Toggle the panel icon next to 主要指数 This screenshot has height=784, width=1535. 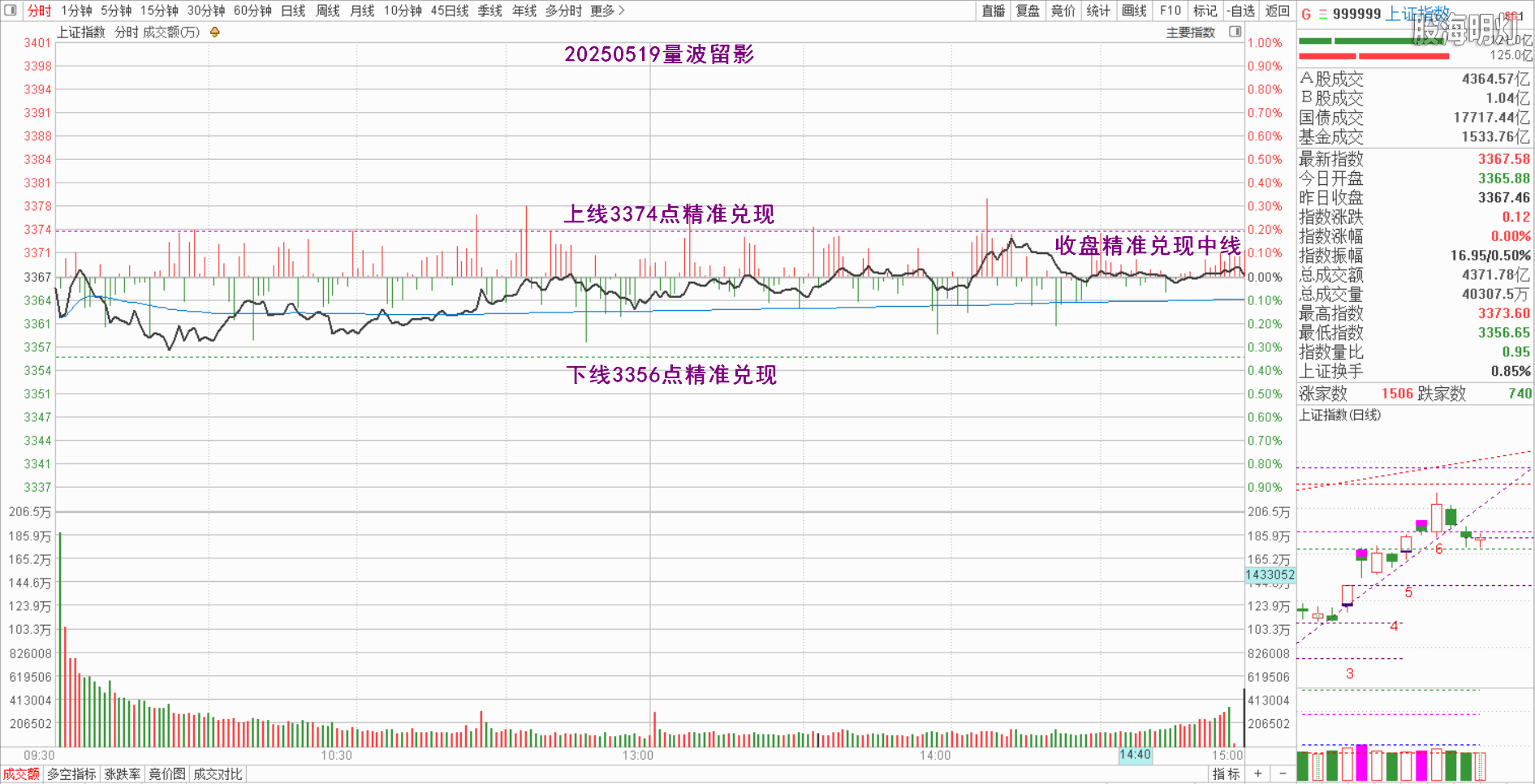(1235, 32)
